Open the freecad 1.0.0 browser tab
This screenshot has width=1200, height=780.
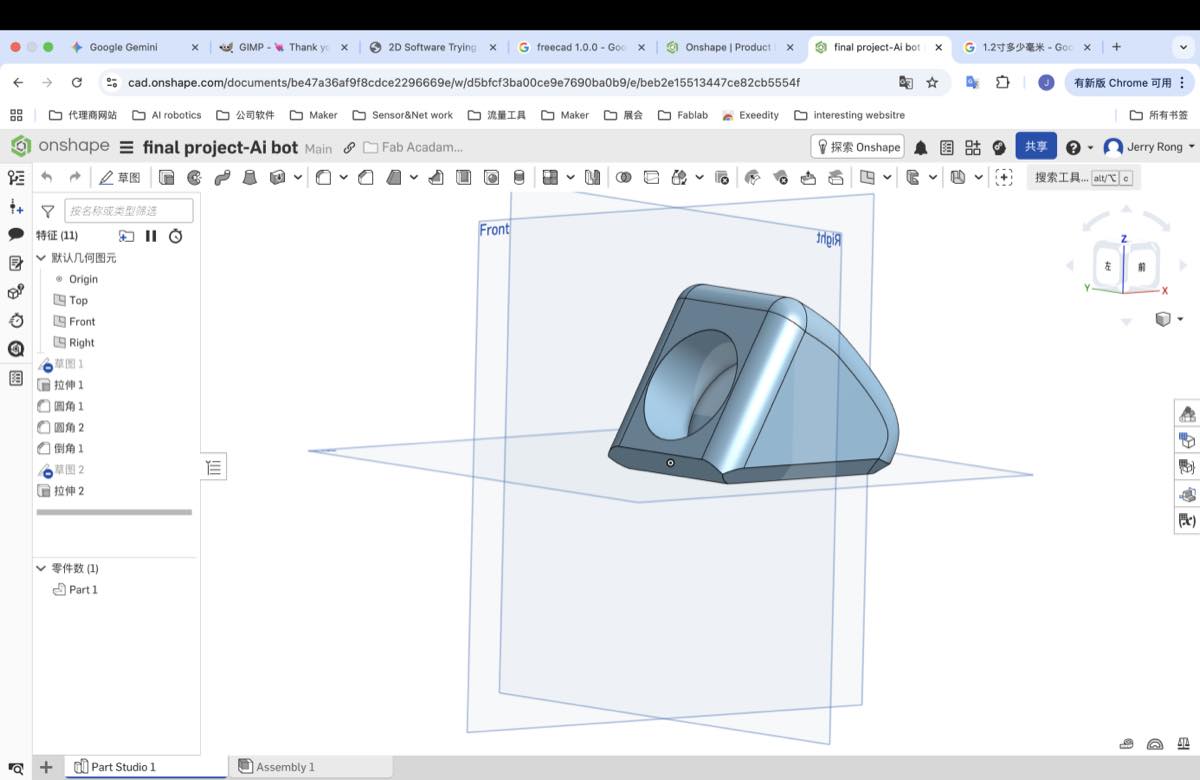[580, 47]
